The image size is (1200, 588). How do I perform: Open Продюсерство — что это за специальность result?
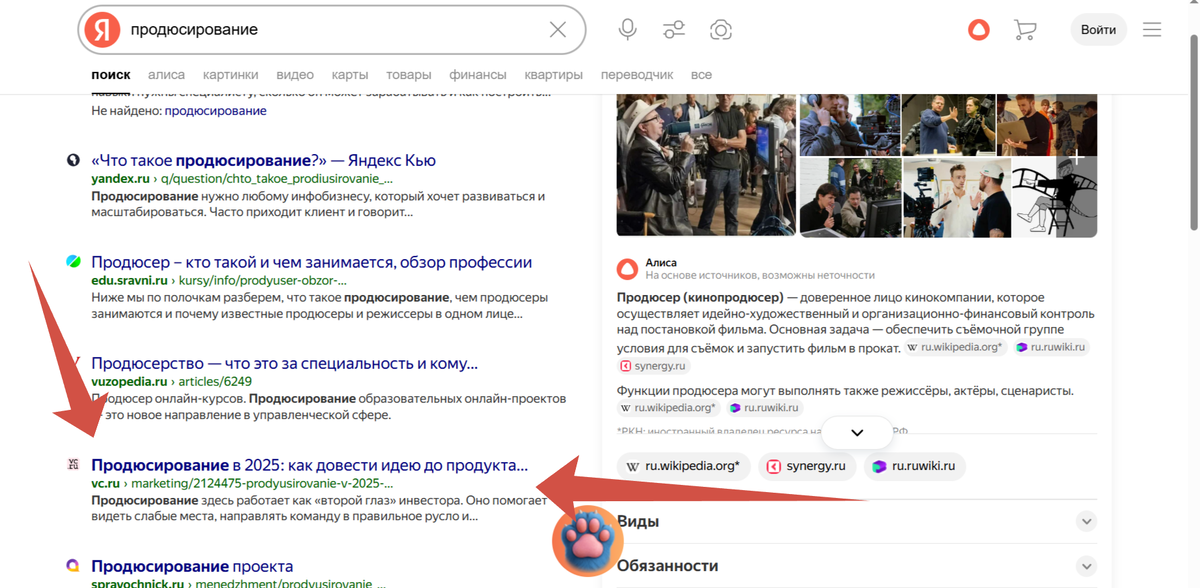(284, 363)
